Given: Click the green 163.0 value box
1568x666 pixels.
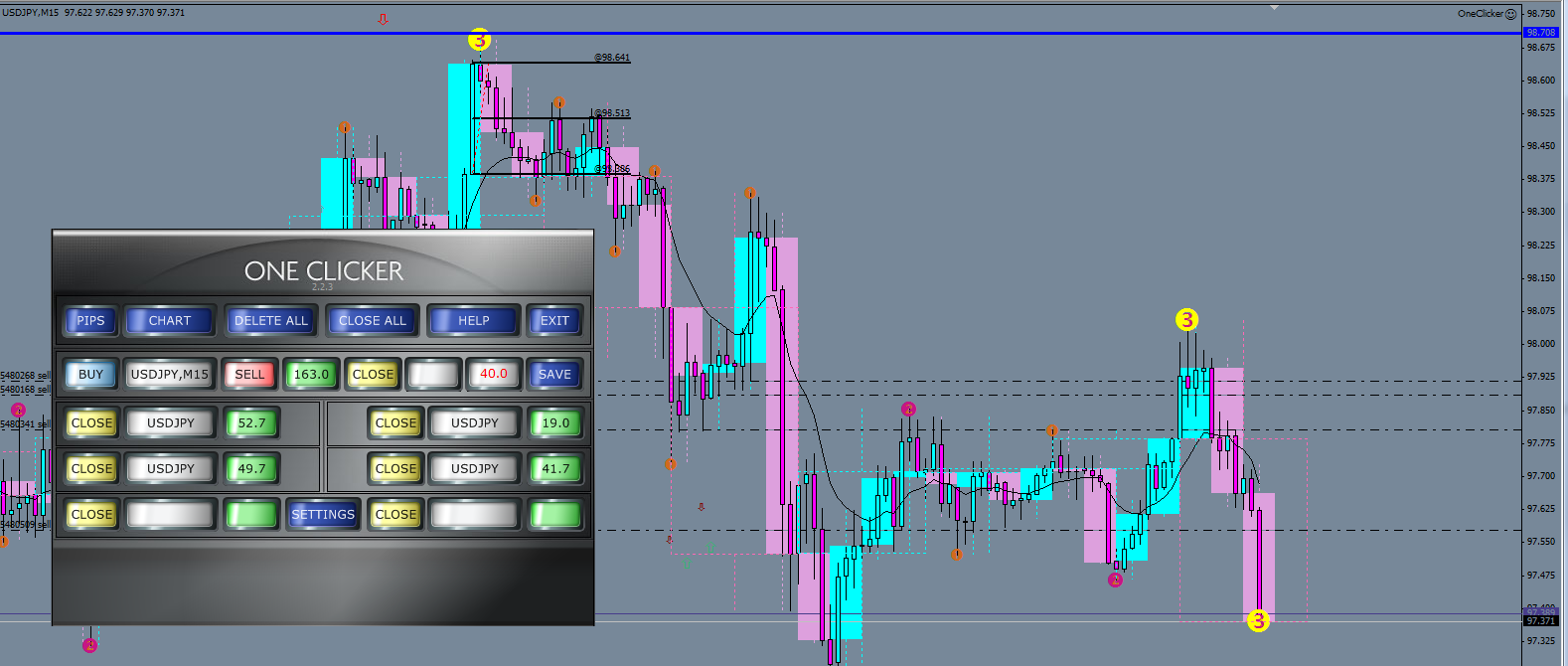Looking at the screenshot, I should click(311, 374).
